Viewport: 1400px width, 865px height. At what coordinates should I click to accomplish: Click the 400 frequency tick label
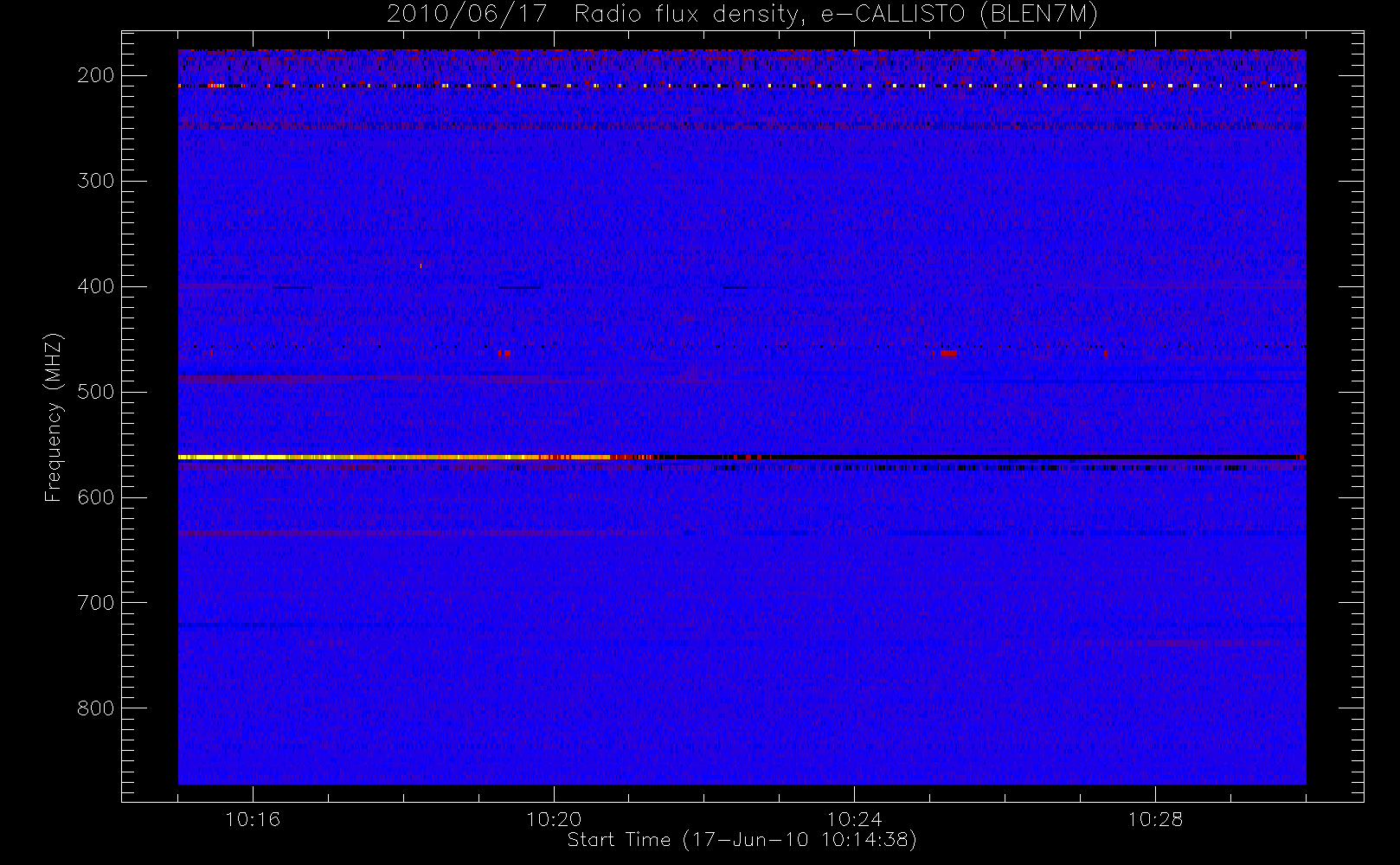point(96,286)
